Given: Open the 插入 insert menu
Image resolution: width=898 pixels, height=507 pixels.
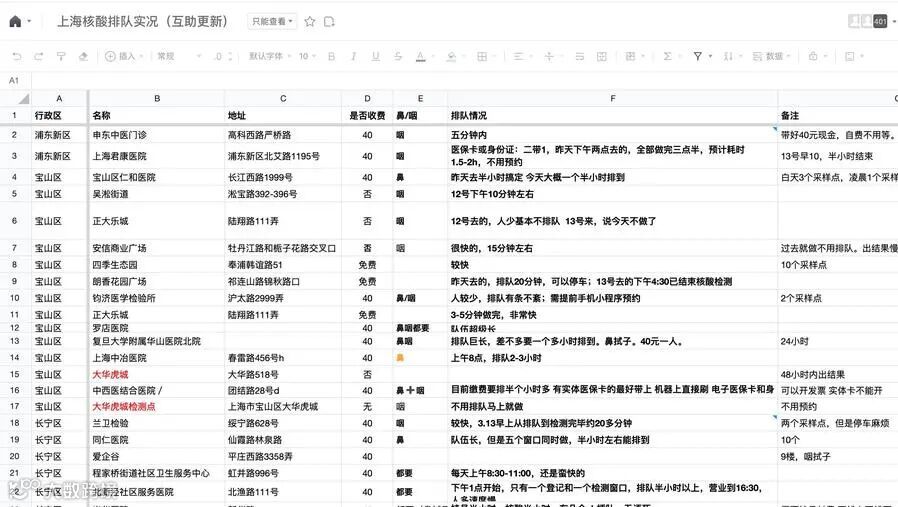Looking at the screenshot, I should point(123,56).
